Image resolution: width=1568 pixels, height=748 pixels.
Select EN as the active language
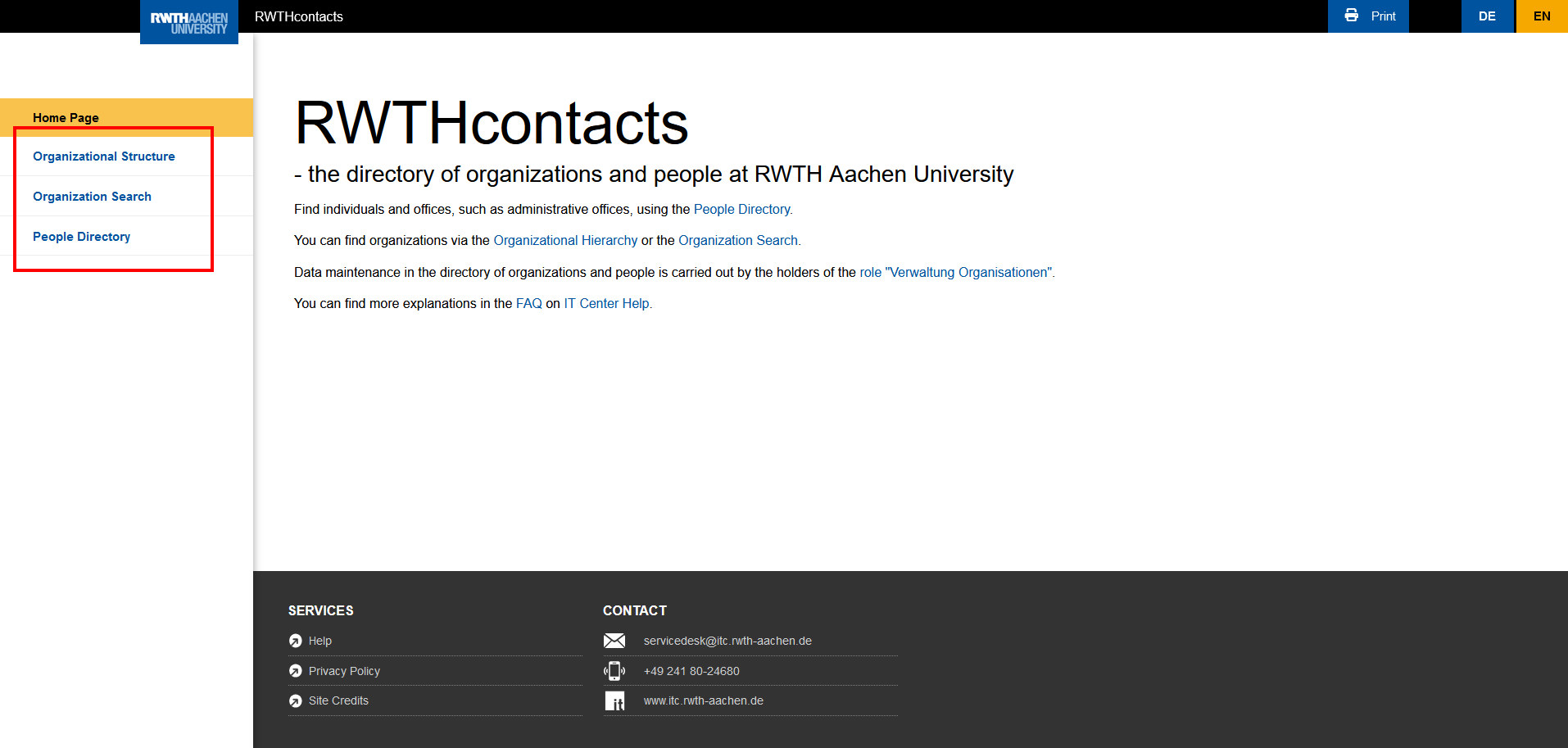tap(1542, 16)
